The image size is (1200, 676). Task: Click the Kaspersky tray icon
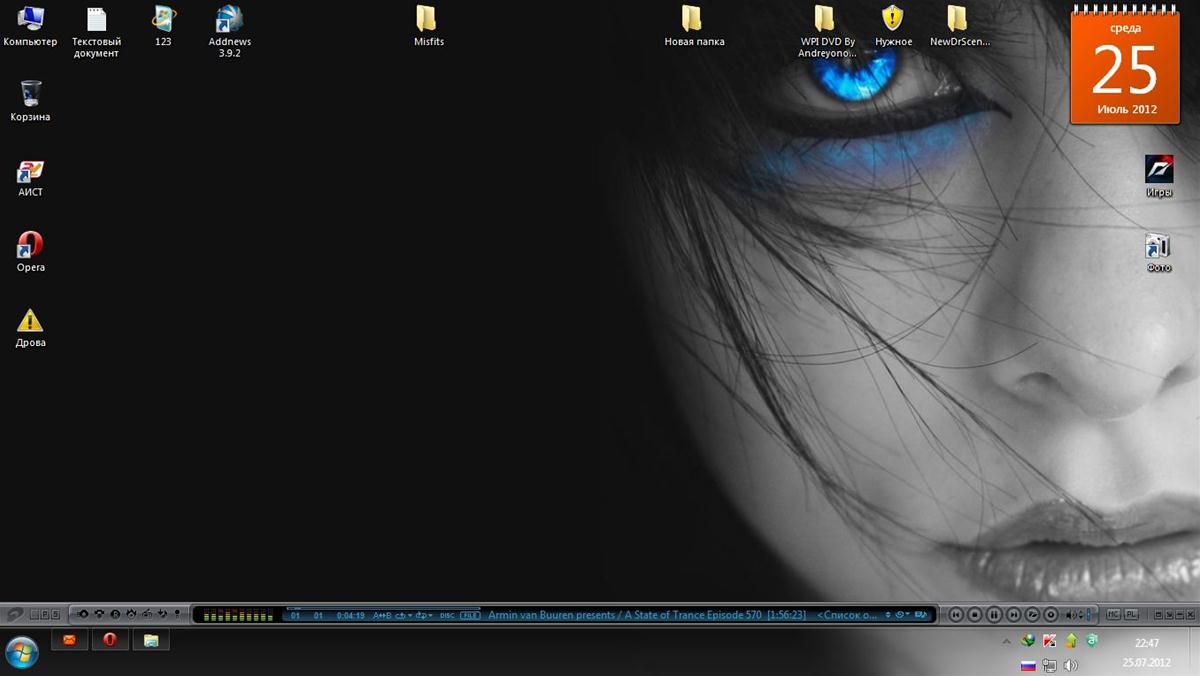click(x=1049, y=641)
